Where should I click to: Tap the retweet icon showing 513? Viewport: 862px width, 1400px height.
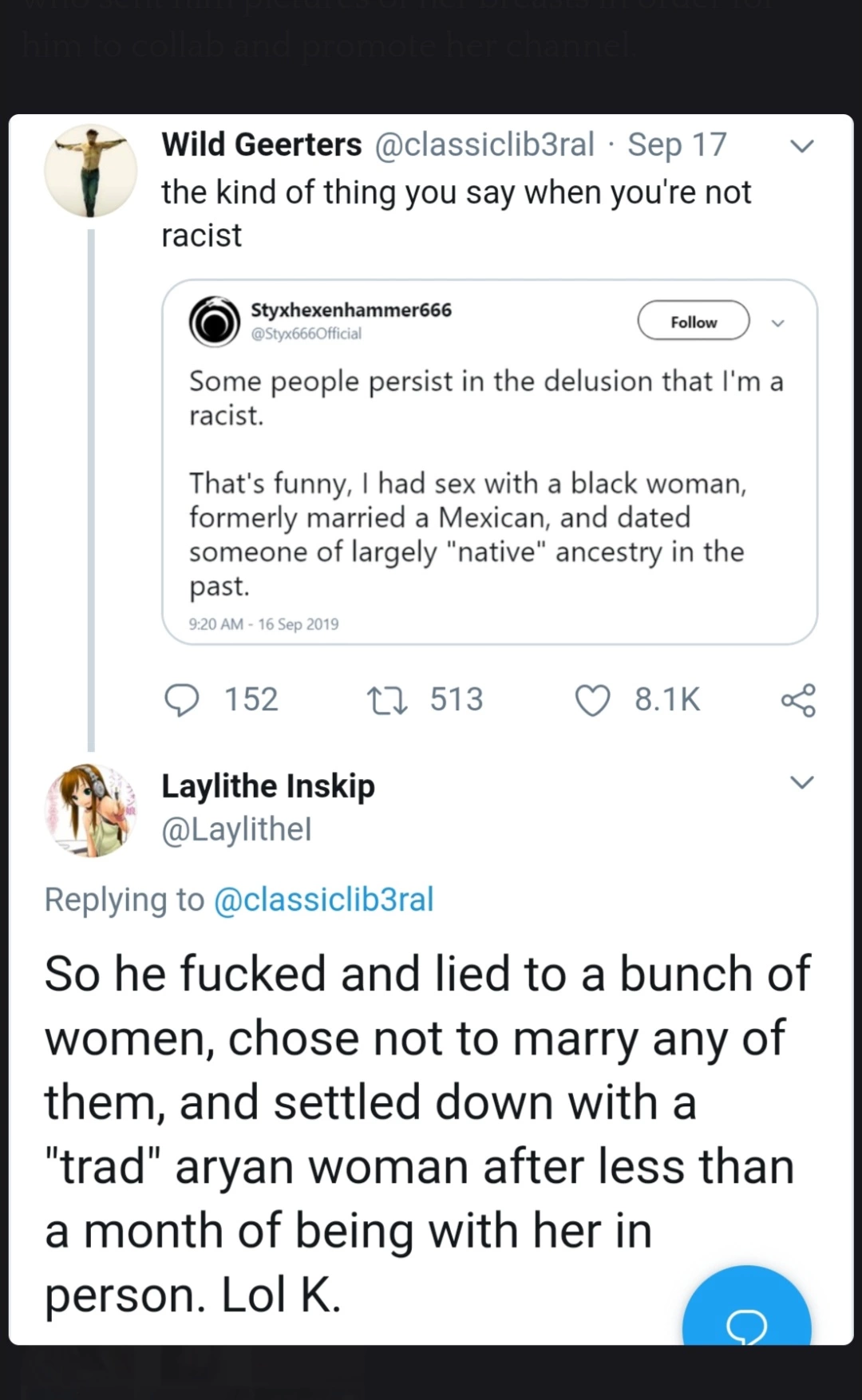tap(388, 701)
